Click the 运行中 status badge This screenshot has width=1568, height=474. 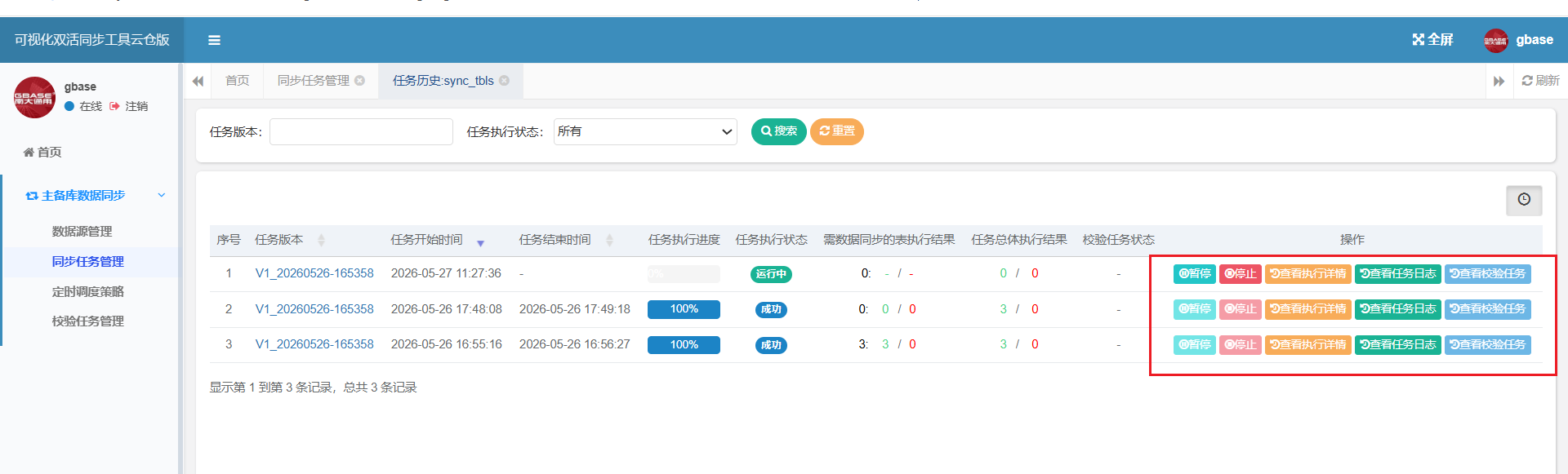click(x=771, y=274)
